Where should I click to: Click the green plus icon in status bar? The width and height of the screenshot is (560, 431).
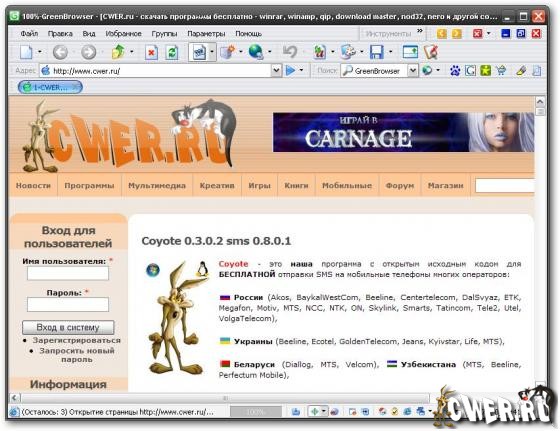(315, 412)
